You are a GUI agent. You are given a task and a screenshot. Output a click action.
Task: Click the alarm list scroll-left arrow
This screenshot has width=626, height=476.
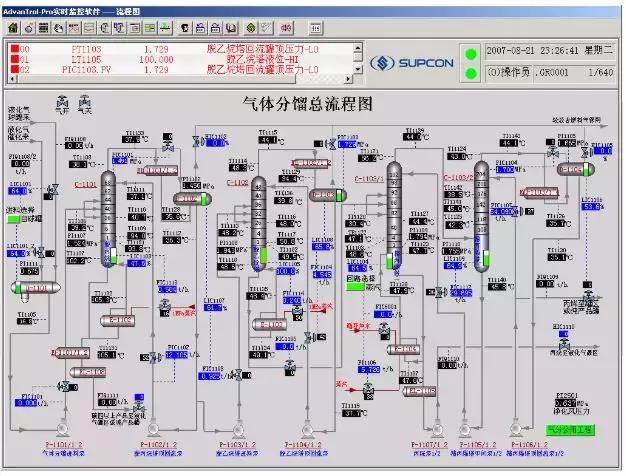click(12, 79)
